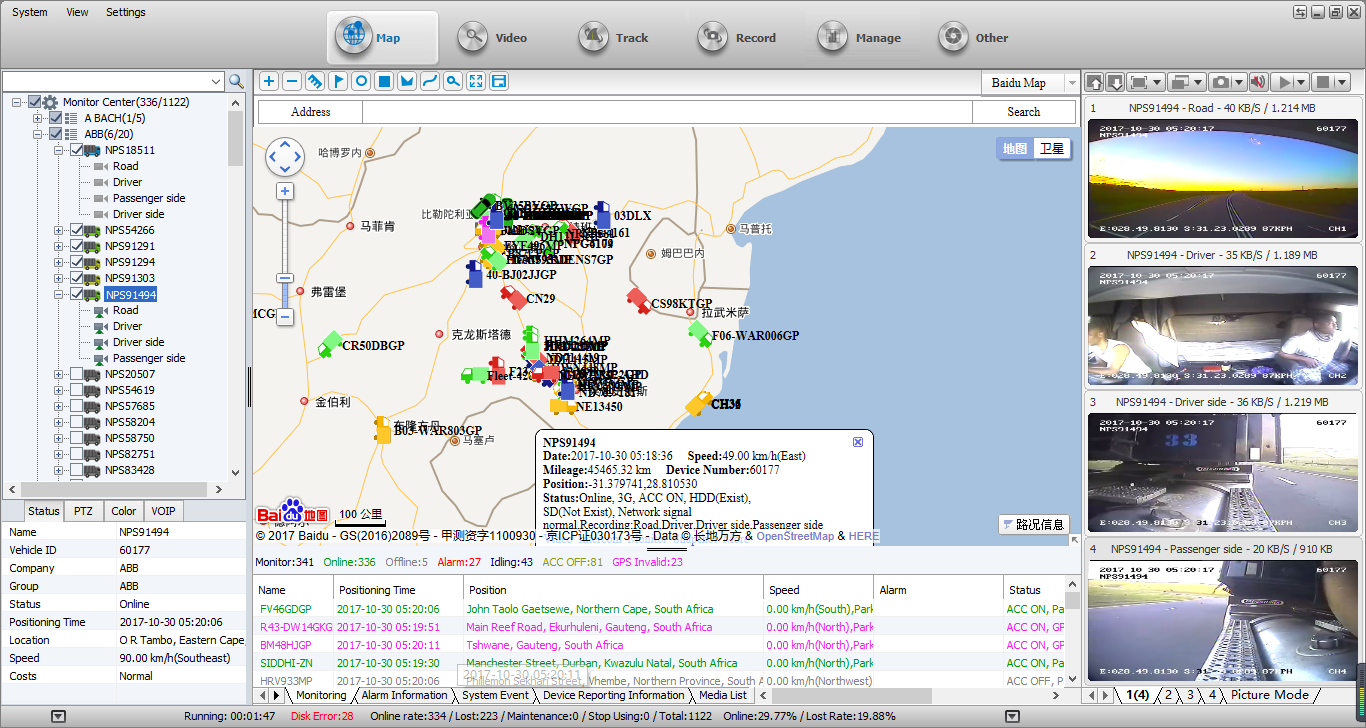1366x728 pixels.
Task: Open the Settings menu
Action: coord(126,12)
